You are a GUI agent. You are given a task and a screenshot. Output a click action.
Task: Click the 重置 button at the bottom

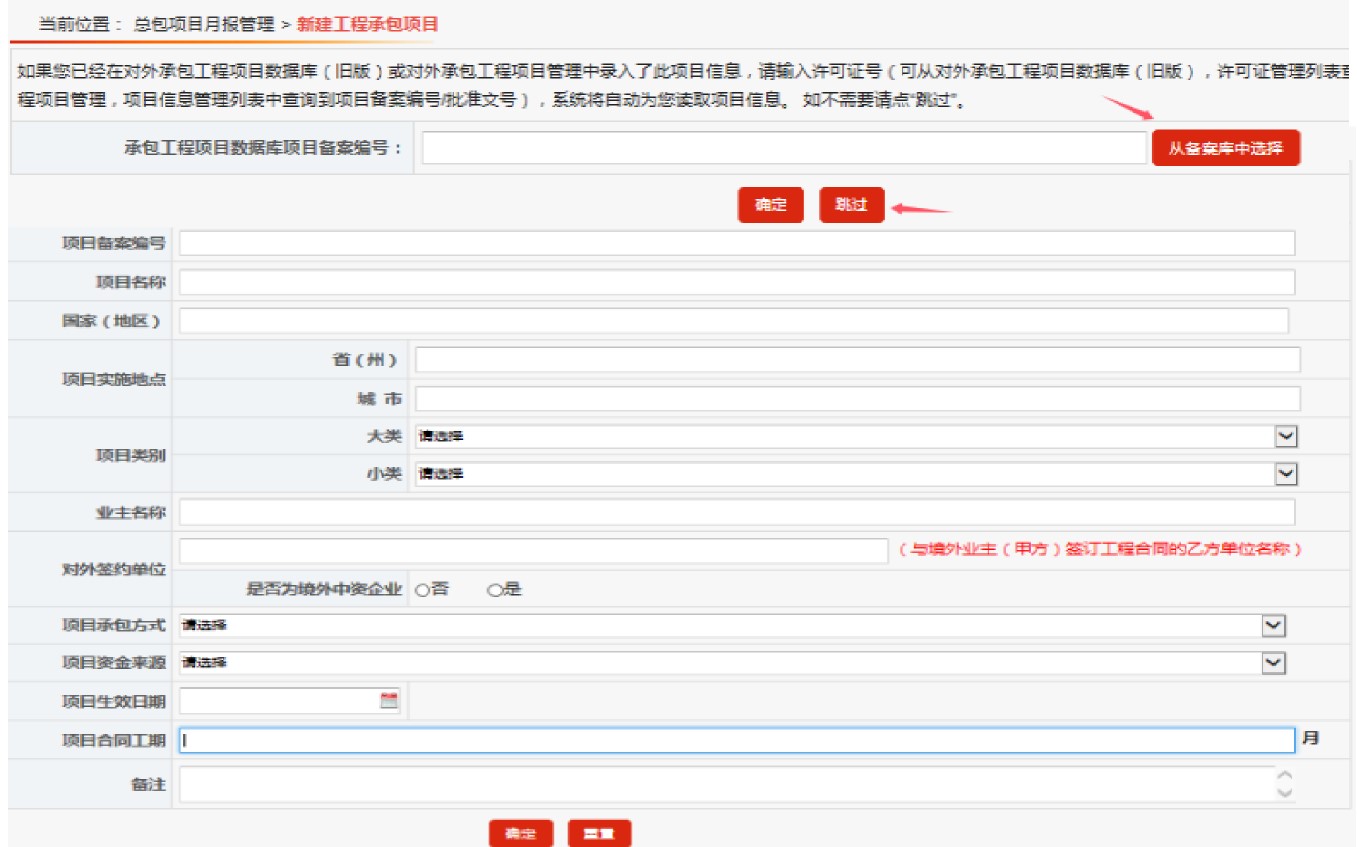599,834
